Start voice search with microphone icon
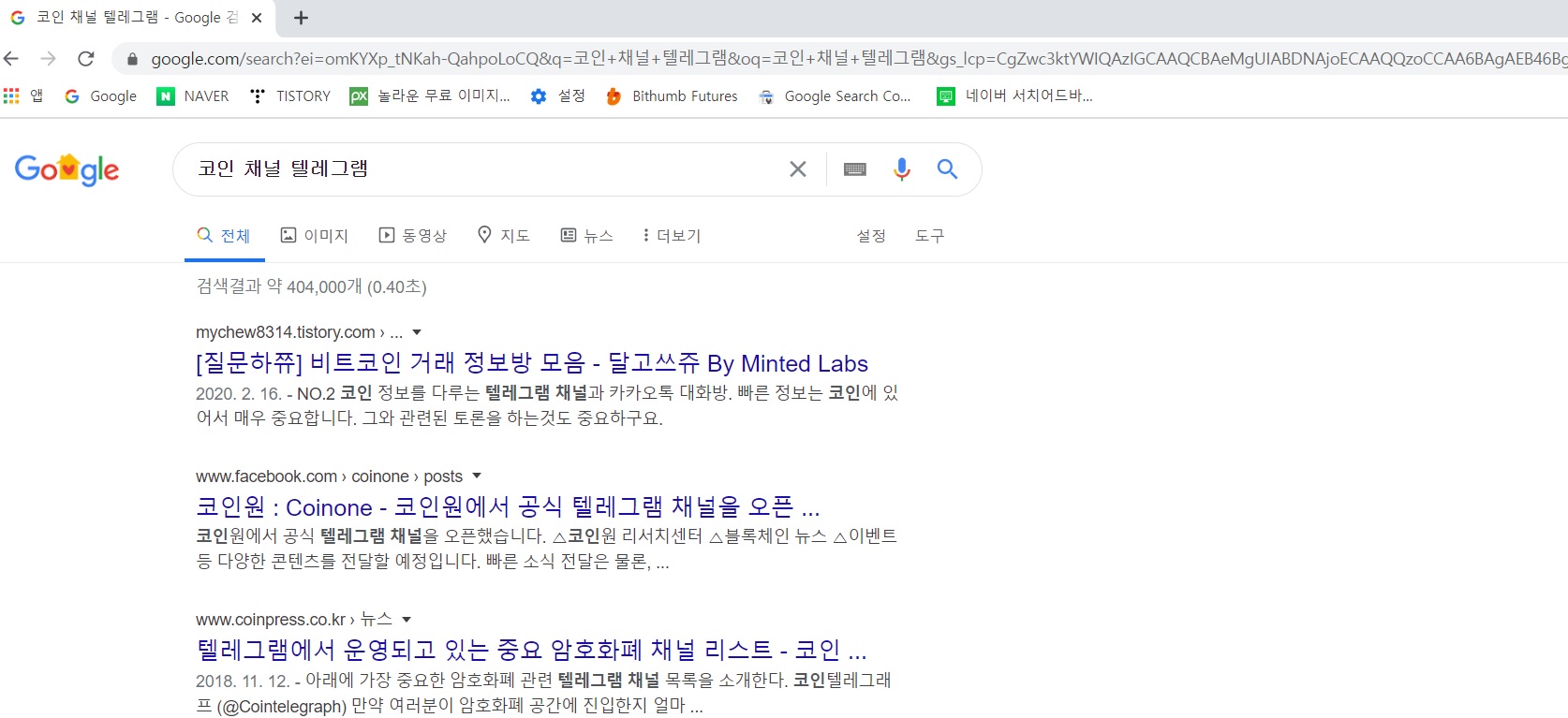 [x=901, y=169]
